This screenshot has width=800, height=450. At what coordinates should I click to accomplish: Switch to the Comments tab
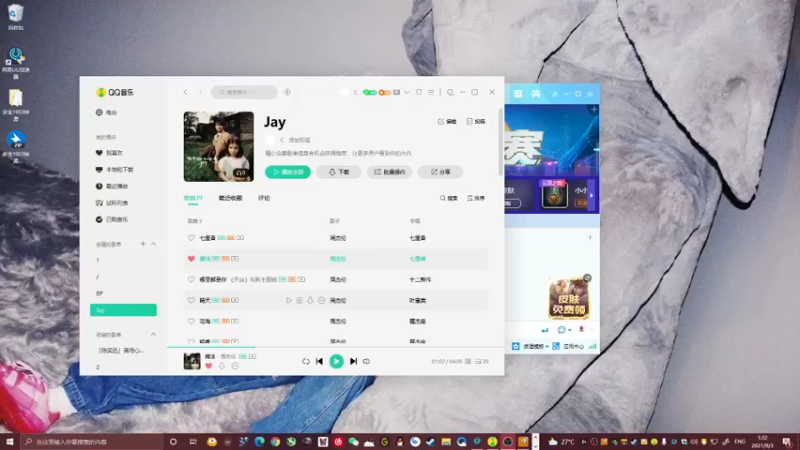point(264,198)
